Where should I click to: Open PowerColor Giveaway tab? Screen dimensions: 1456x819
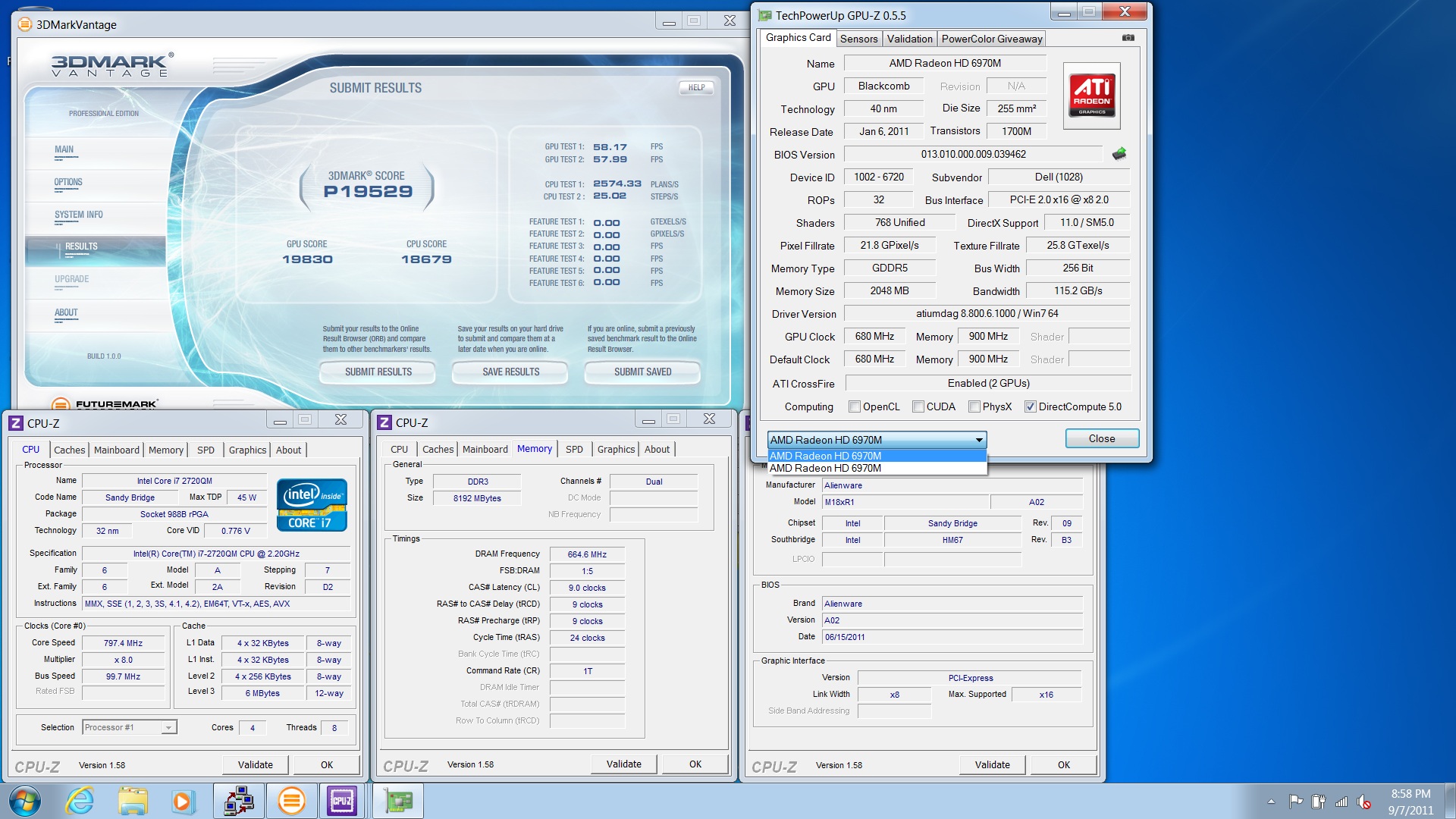coord(992,39)
